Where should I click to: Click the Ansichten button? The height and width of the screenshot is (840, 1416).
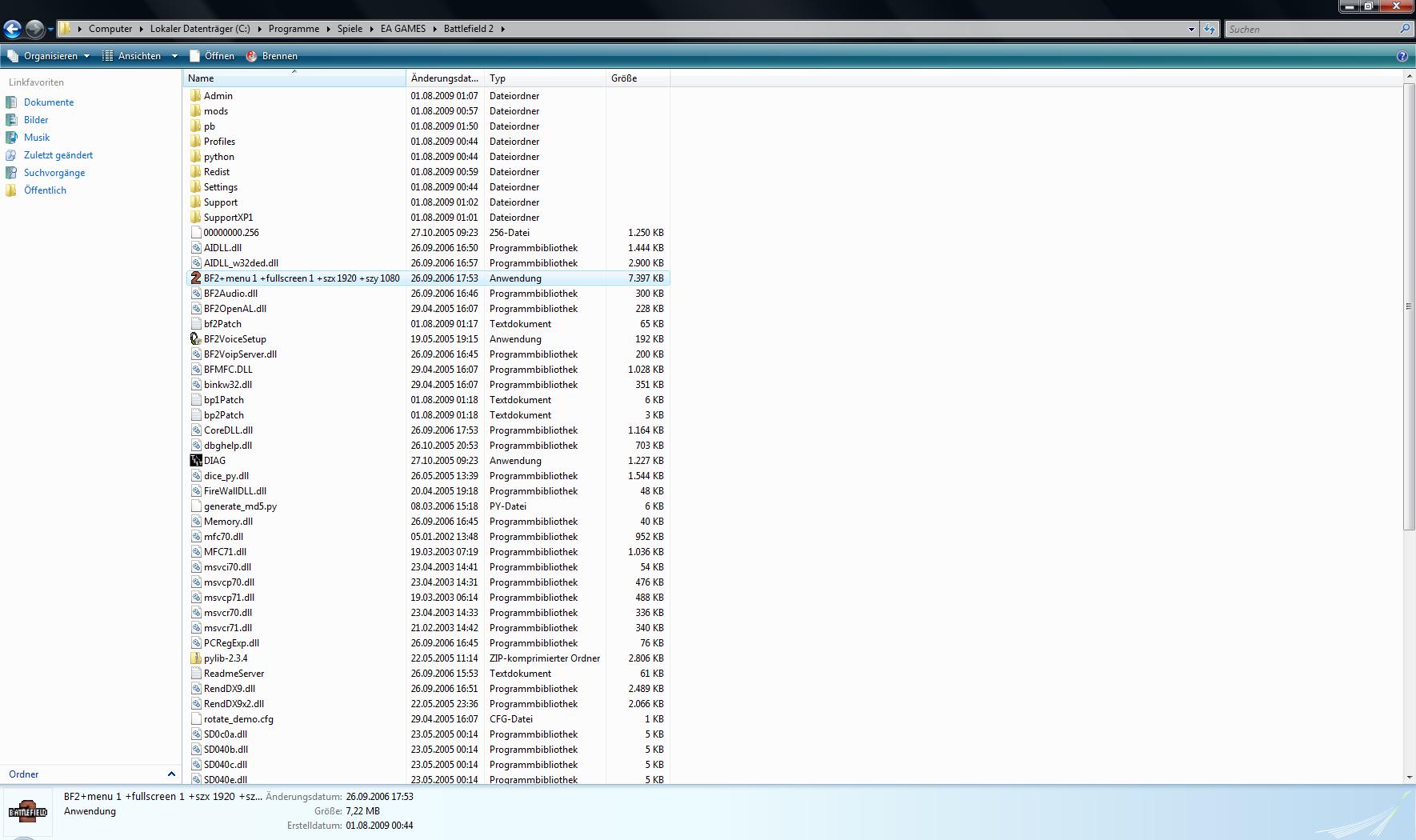pos(132,56)
